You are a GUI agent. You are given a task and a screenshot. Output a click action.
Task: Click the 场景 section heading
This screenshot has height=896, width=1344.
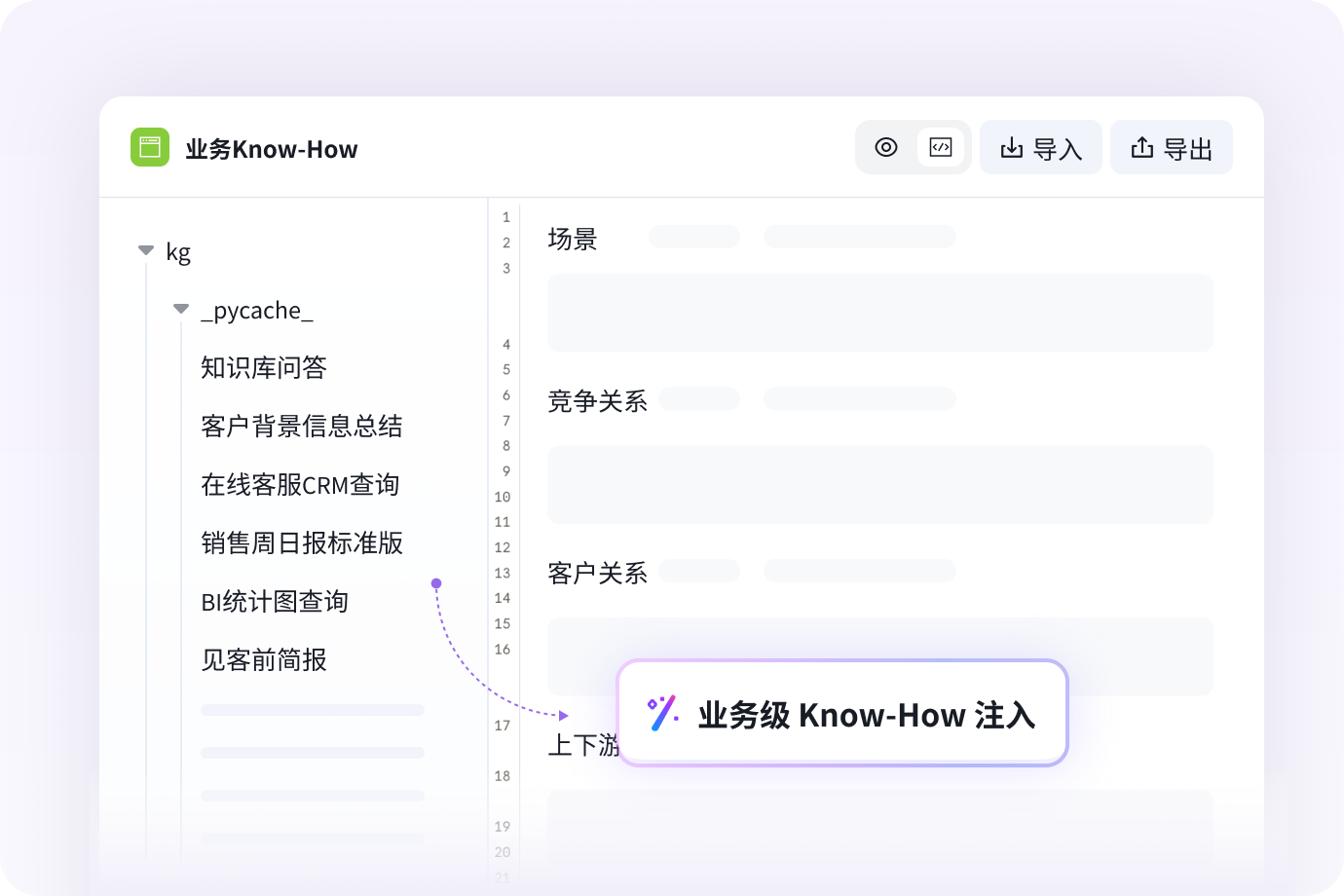point(573,239)
